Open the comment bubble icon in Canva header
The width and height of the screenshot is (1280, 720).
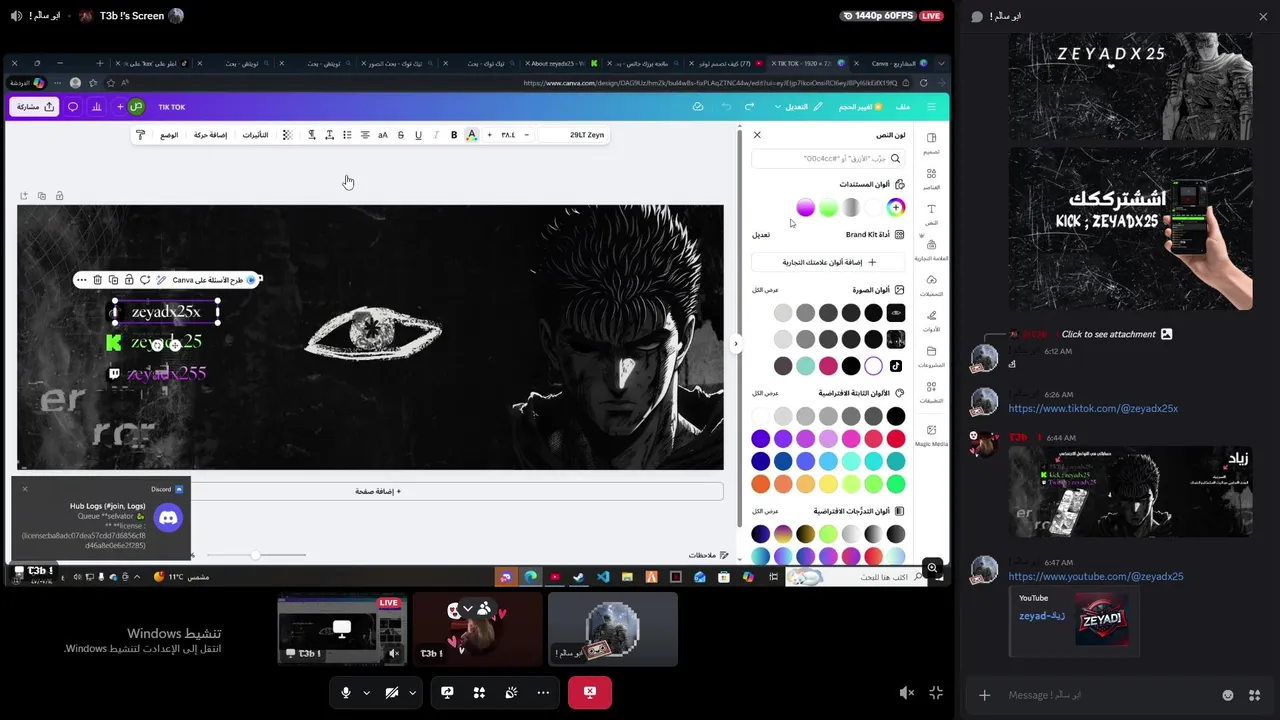pyautogui.click(x=73, y=107)
